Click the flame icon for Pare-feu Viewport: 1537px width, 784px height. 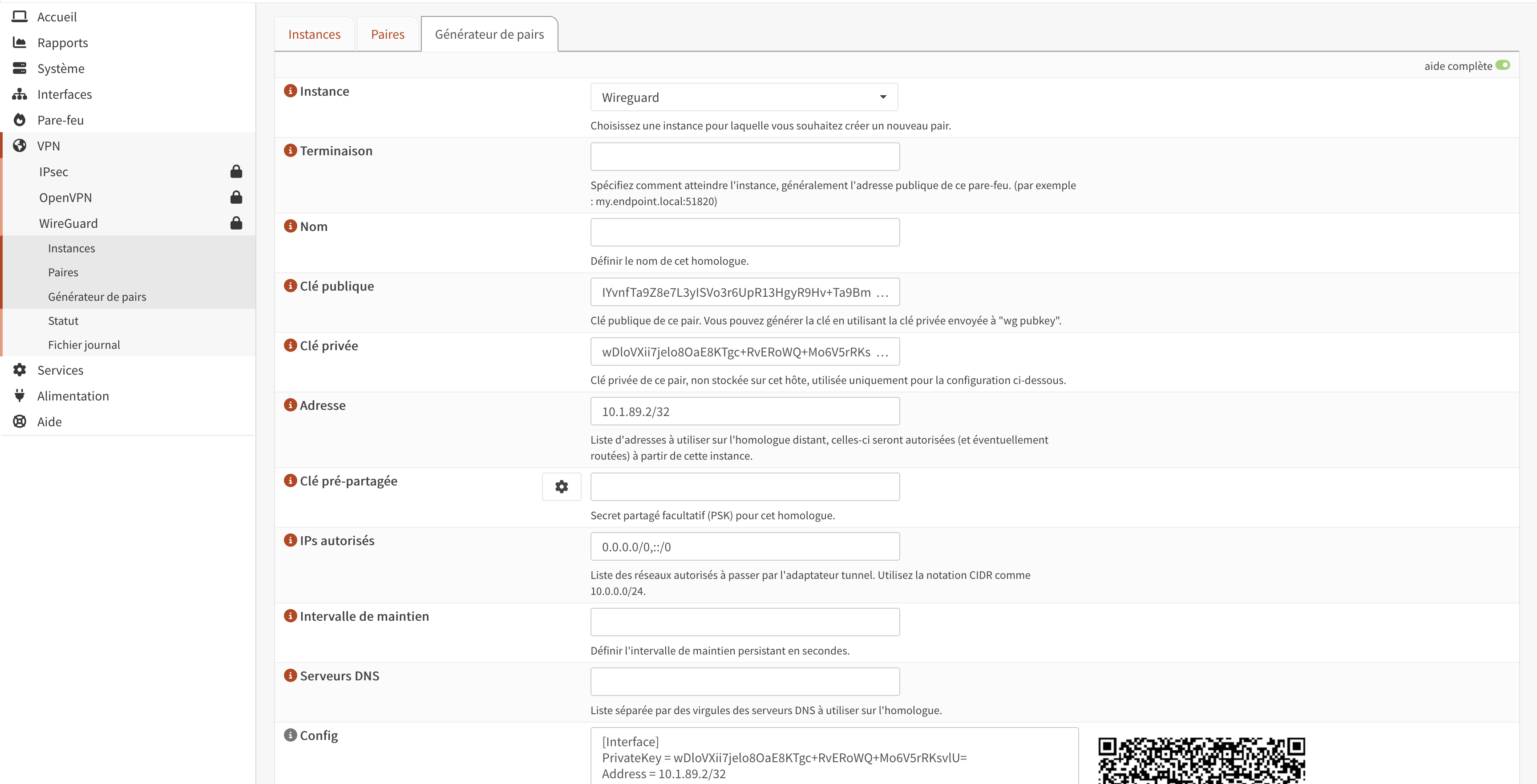pos(20,120)
